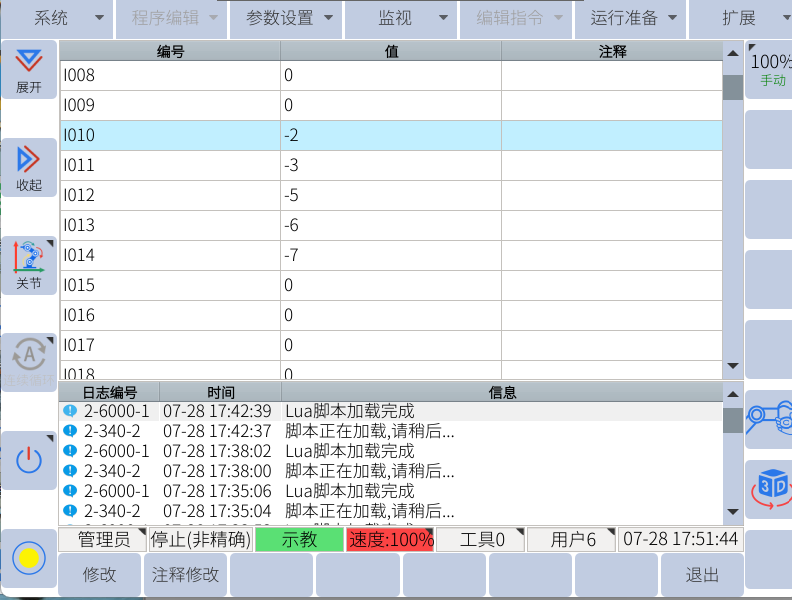Screen dimensions: 792x600
Task: Click the 修改 modify button
Action: point(100,576)
